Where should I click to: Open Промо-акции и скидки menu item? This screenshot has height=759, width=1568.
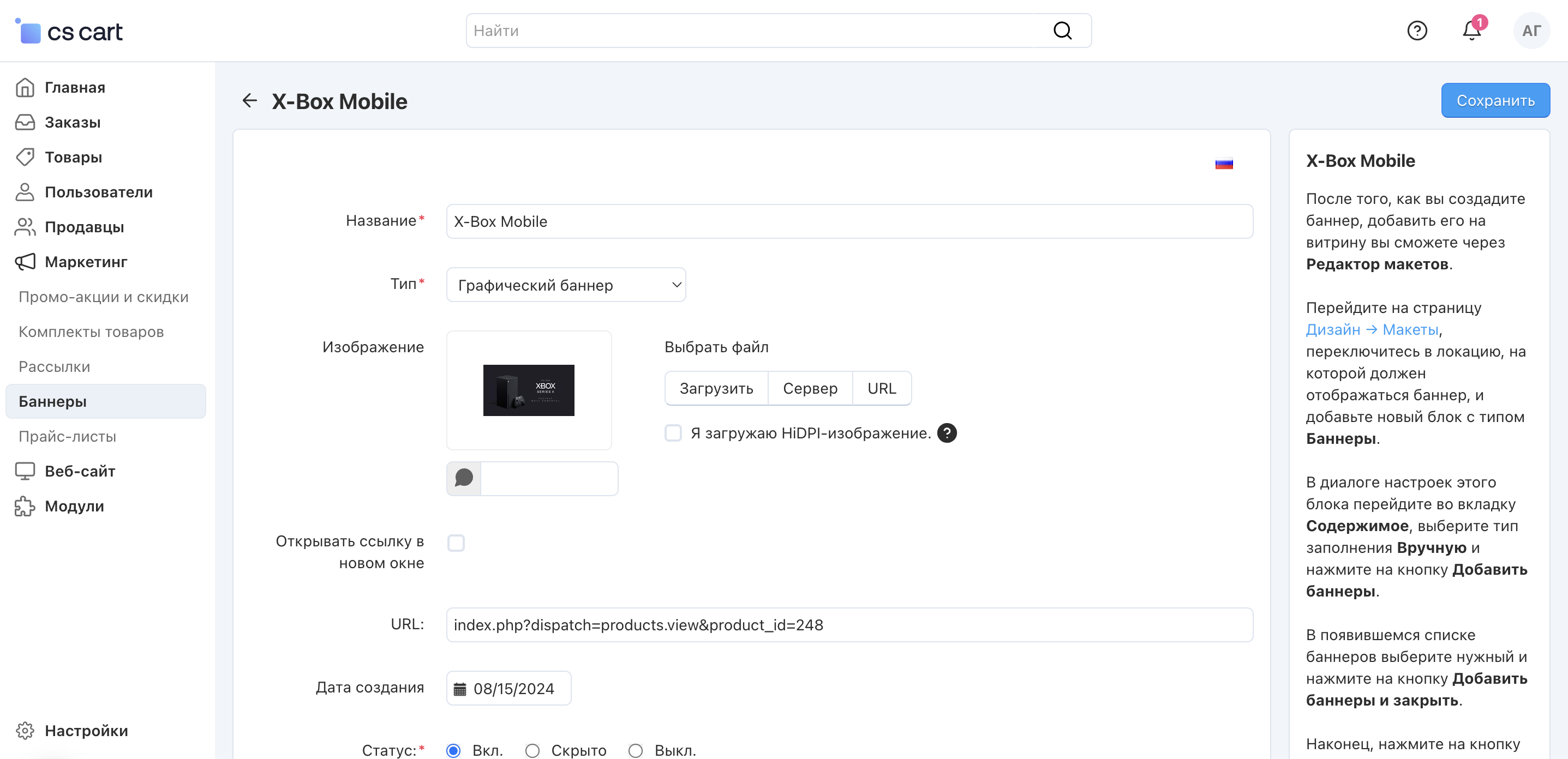pos(104,297)
